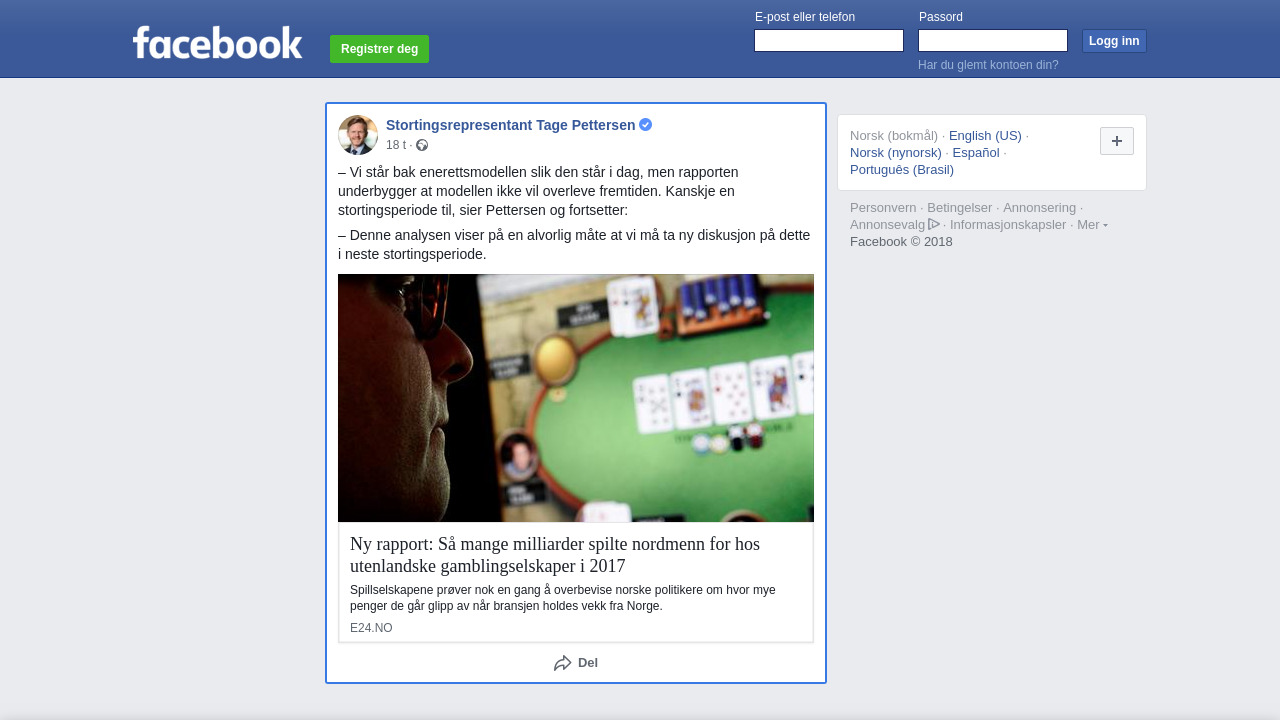
Task: Focus the E-post eller telefon field
Action: point(829,41)
